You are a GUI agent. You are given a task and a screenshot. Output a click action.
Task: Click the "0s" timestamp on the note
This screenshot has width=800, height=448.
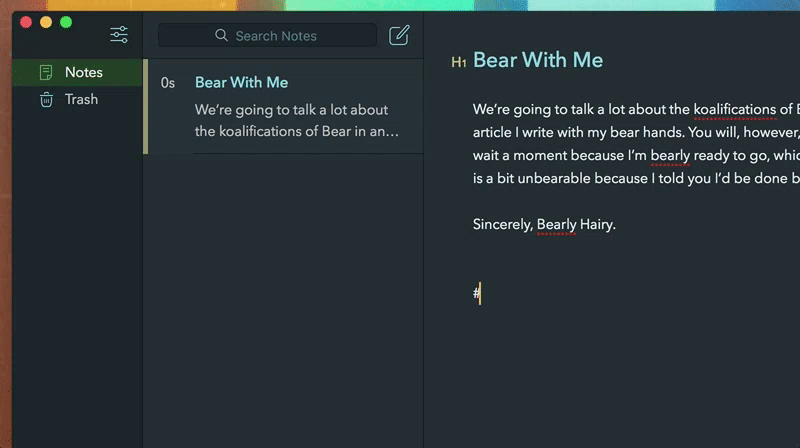(168, 83)
